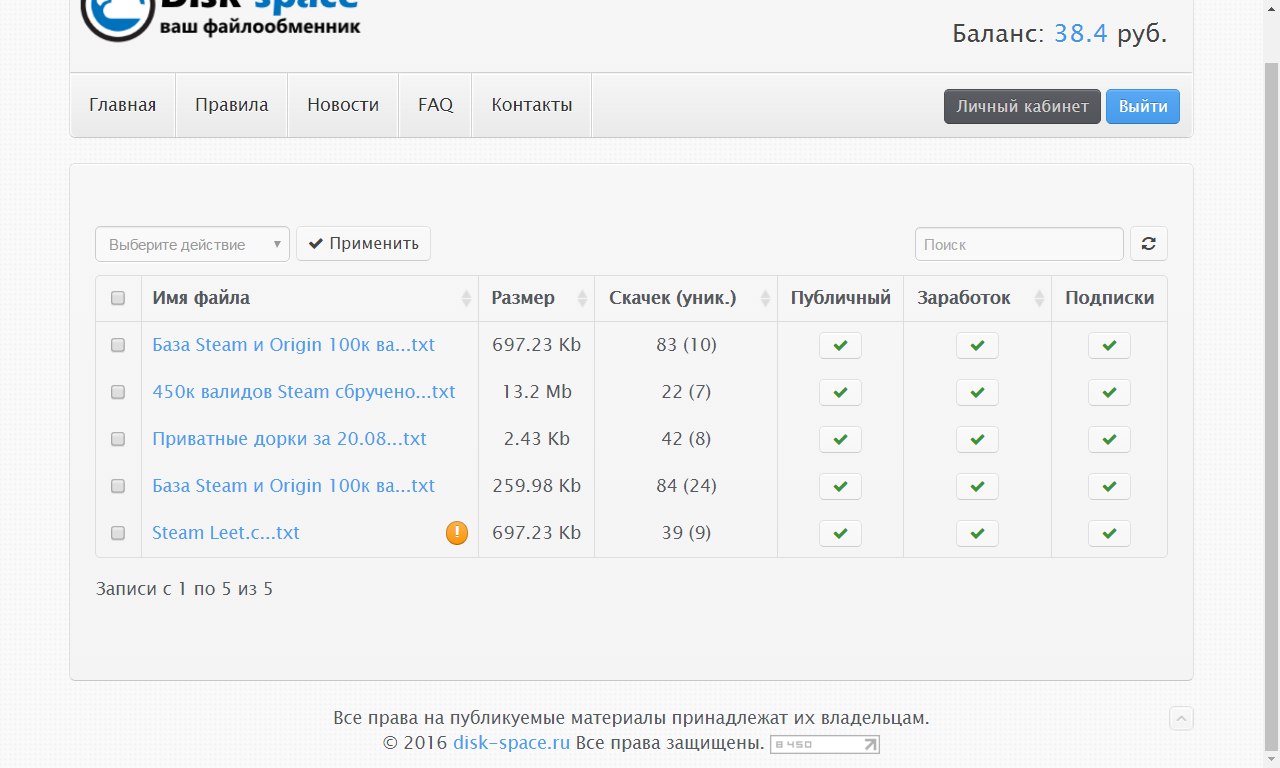Toggle Публичный for 697.23 Kb 83 (10) row
This screenshot has width=1280, height=768.
point(840,346)
